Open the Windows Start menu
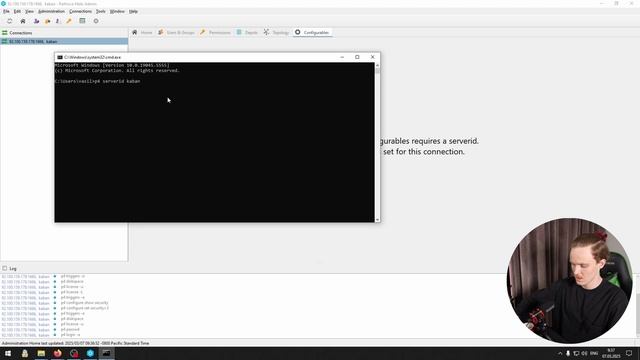The height and width of the screenshot is (360, 640). point(8,353)
